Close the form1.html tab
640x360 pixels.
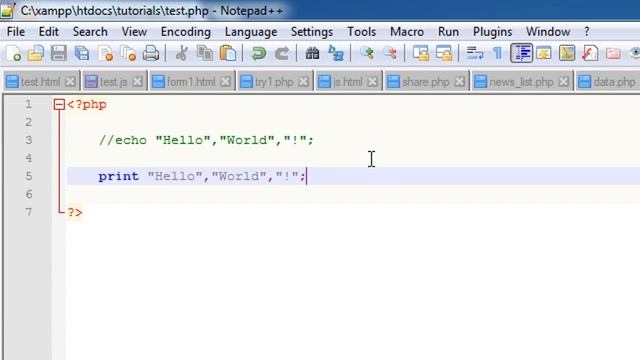(x=225, y=82)
